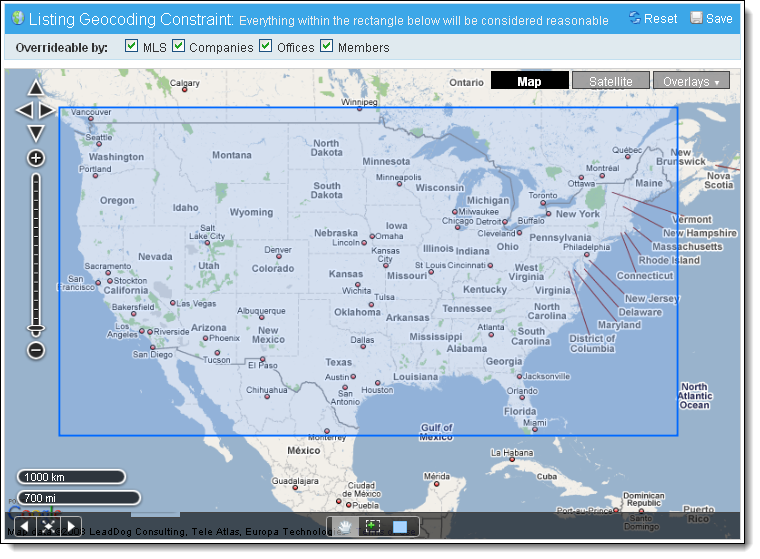Click the Las Vegas city marker
Image resolution: width=760 pixels, height=559 pixels.
(x=173, y=303)
